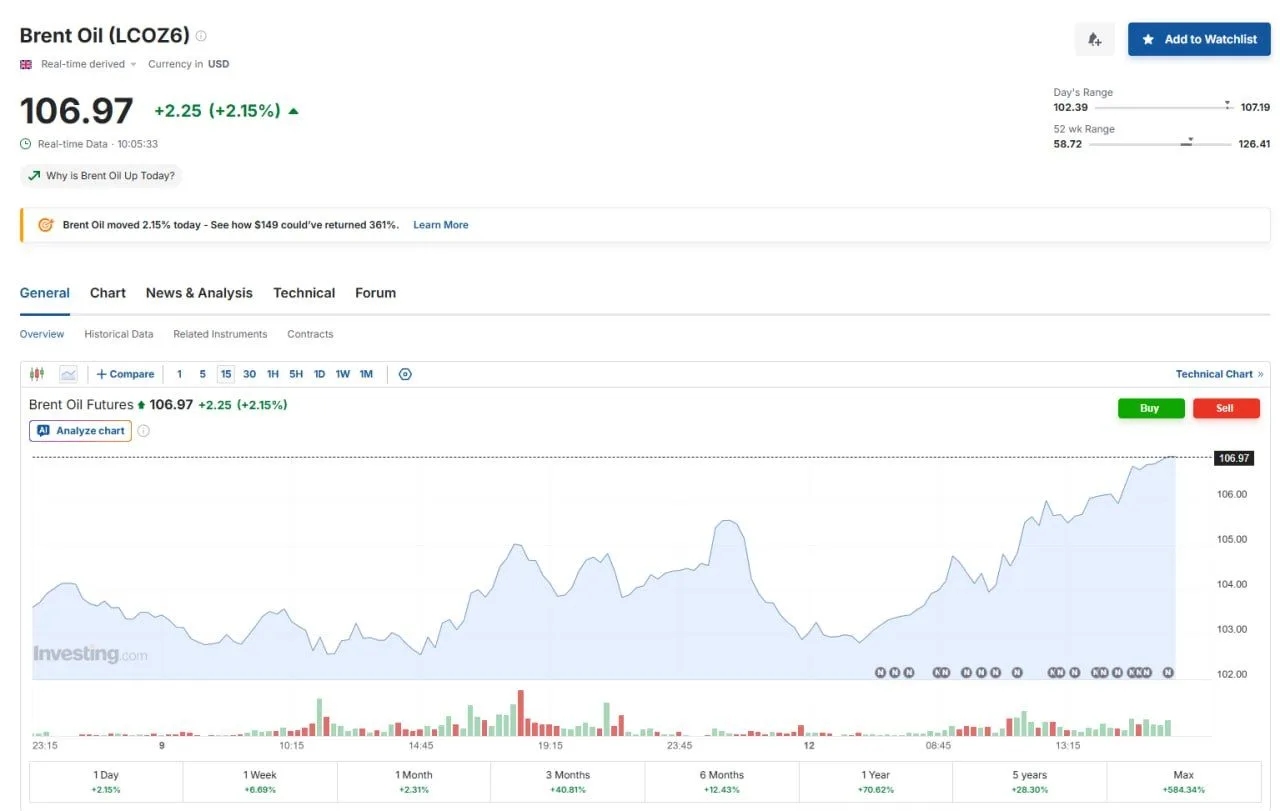Open the News & Analysis tab
This screenshot has height=811, width=1280.
coord(199,293)
